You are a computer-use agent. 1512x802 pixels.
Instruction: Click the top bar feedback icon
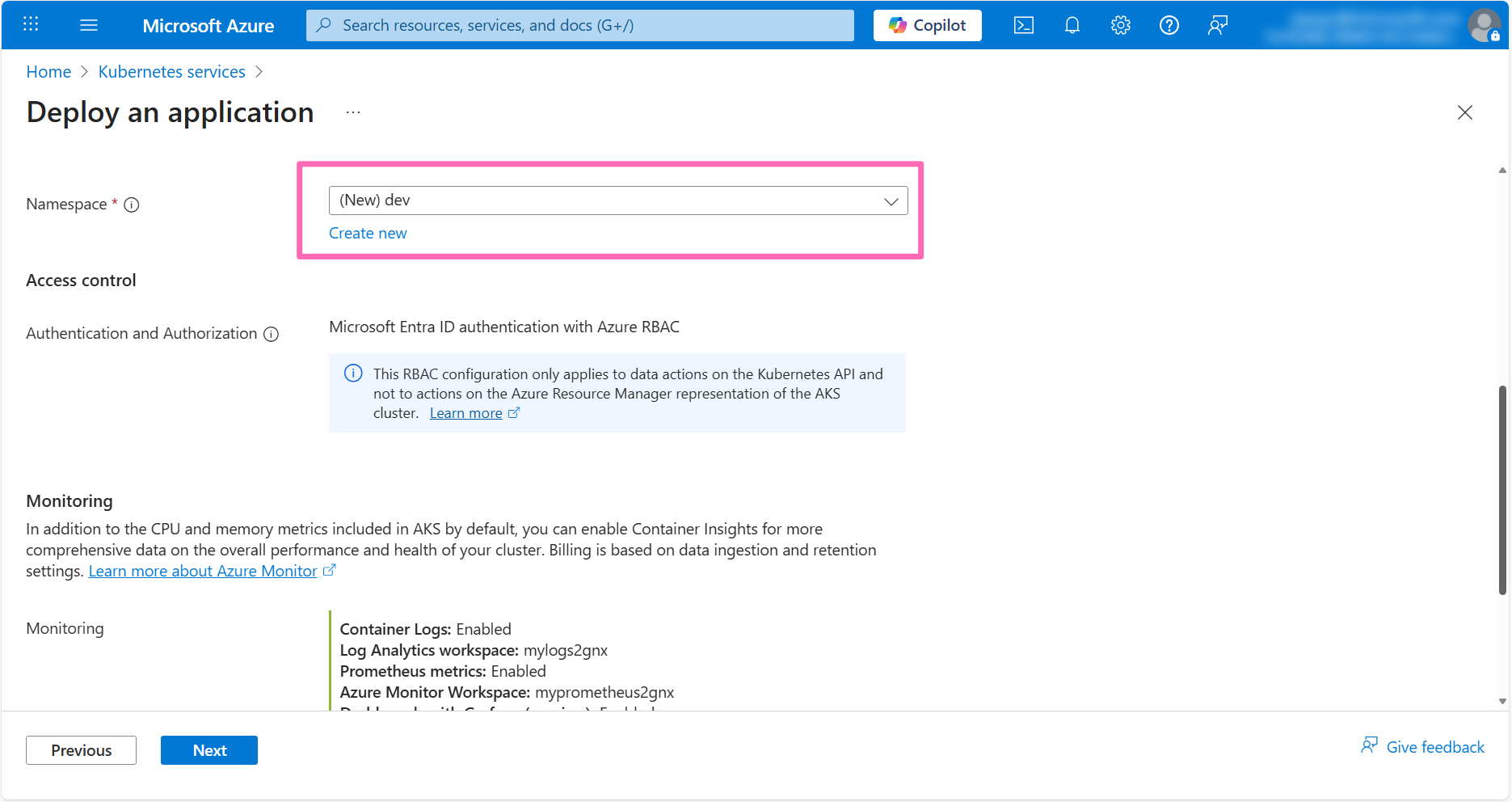tap(1217, 25)
